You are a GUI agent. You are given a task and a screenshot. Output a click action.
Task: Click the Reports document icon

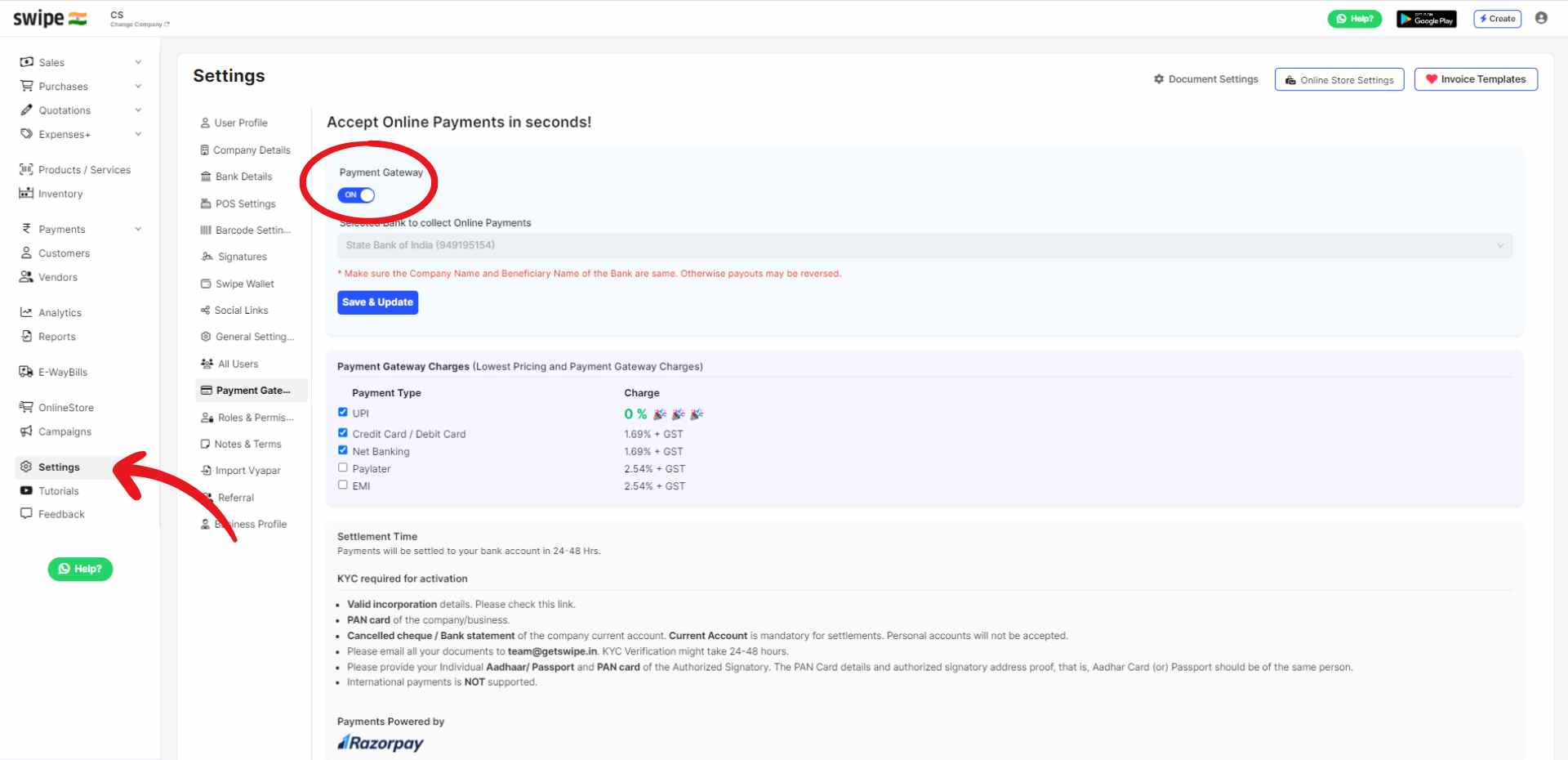tap(26, 336)
